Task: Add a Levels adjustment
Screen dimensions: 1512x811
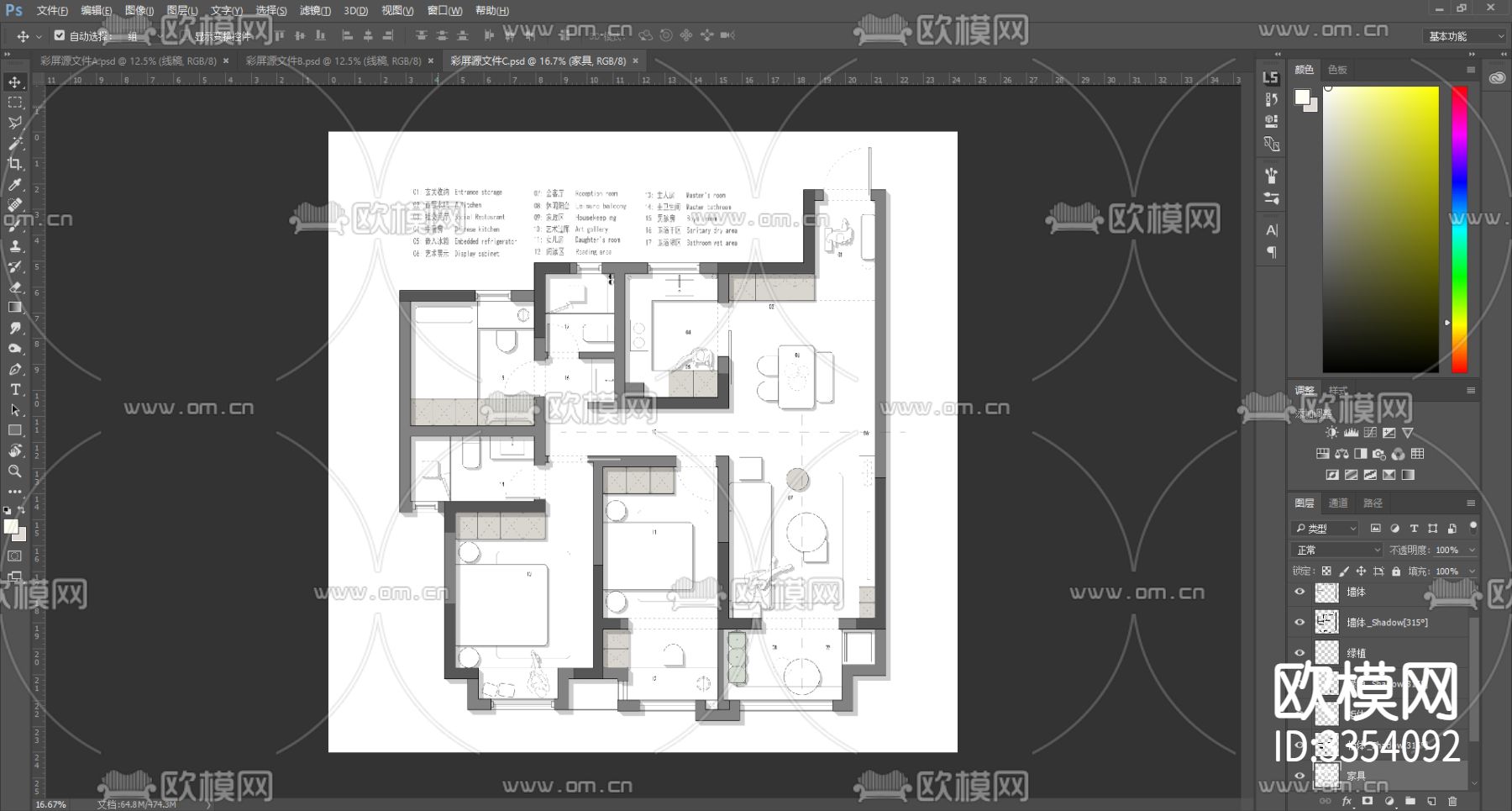Action: pyautogui.click(x=1351, y=433)
